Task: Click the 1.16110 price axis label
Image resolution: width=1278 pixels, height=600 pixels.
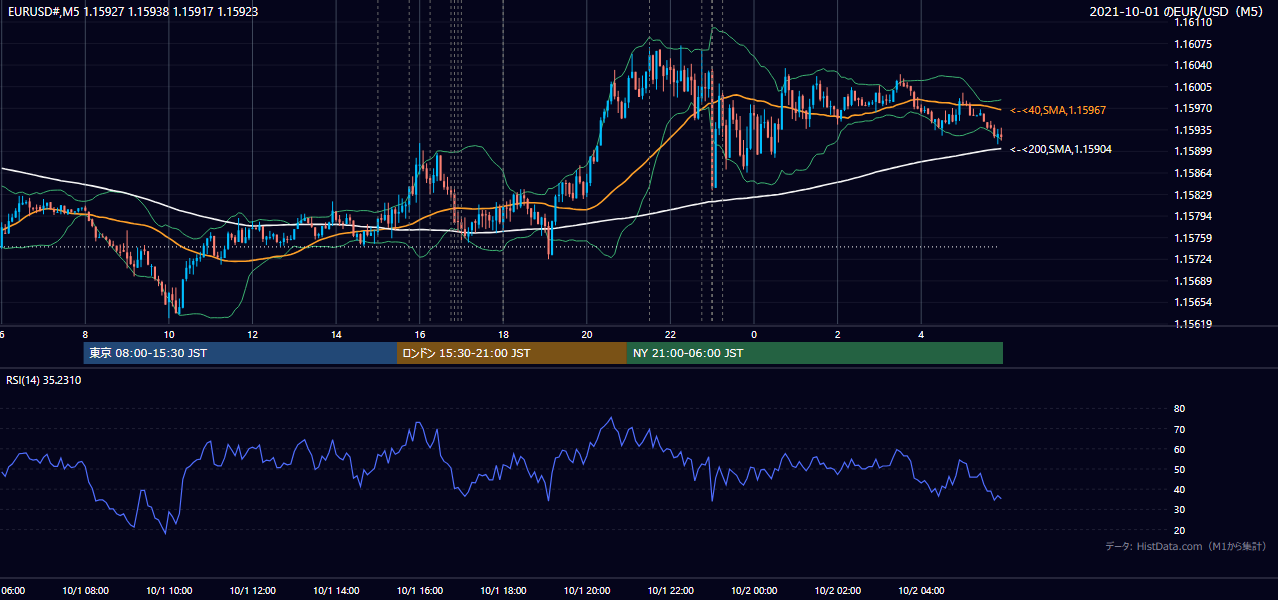Action: pyautogui.click(x=1194, y=22)
